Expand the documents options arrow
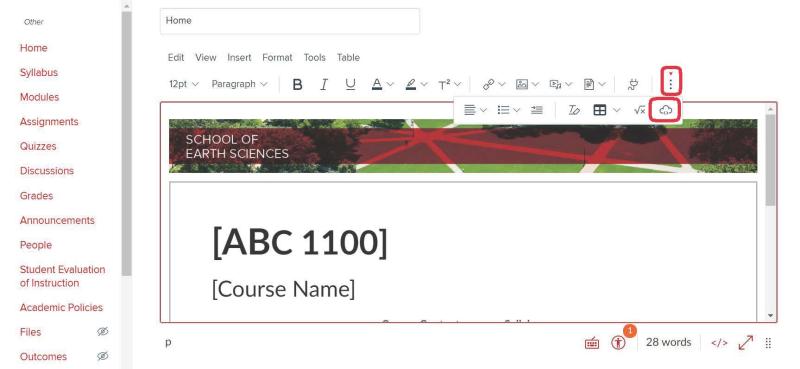The image size is (800, 369). point(603,84)
